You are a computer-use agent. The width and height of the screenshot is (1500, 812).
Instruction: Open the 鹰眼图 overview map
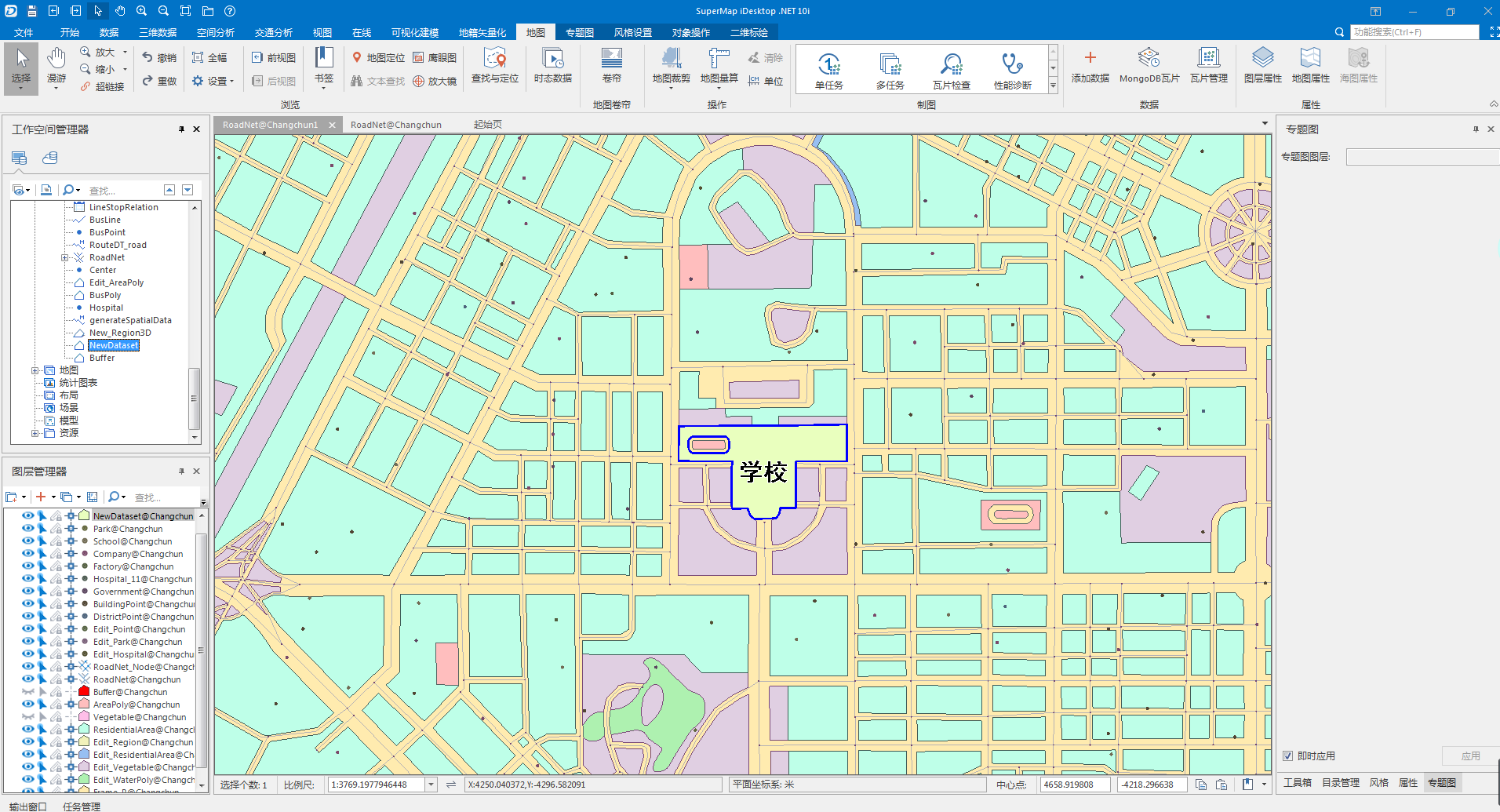435,57
